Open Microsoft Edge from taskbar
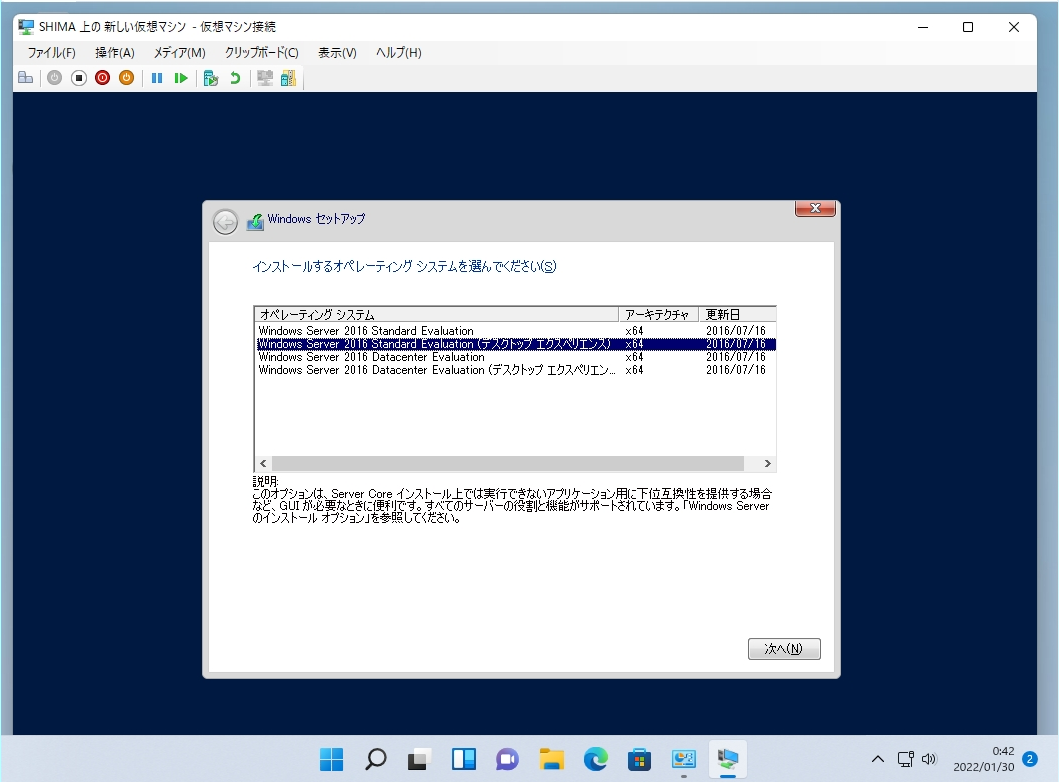The image size is (1059, 782). 596,760
